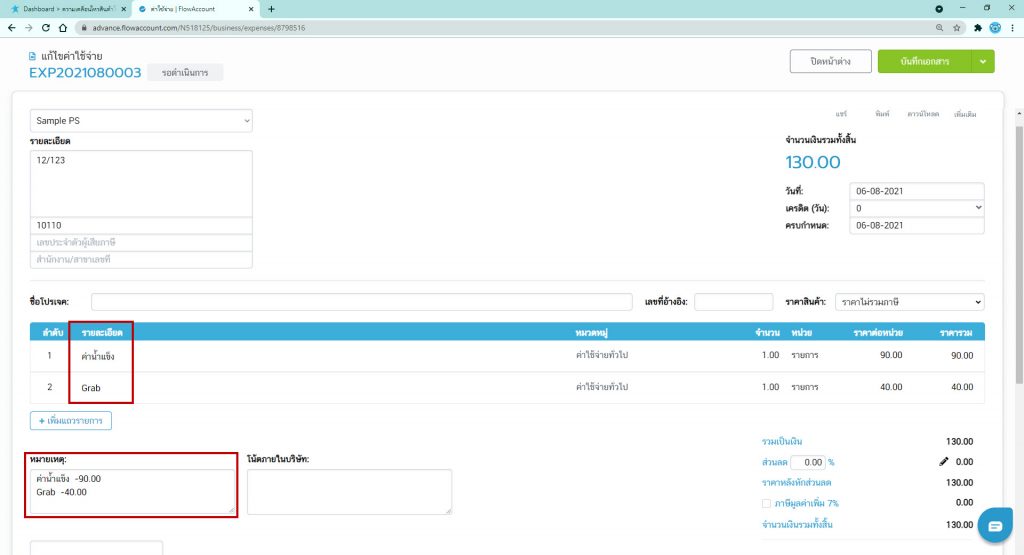Open the Sample PS contact dropdown
The height and width of the screenshot is (555, 1024).
pos(141,121)
